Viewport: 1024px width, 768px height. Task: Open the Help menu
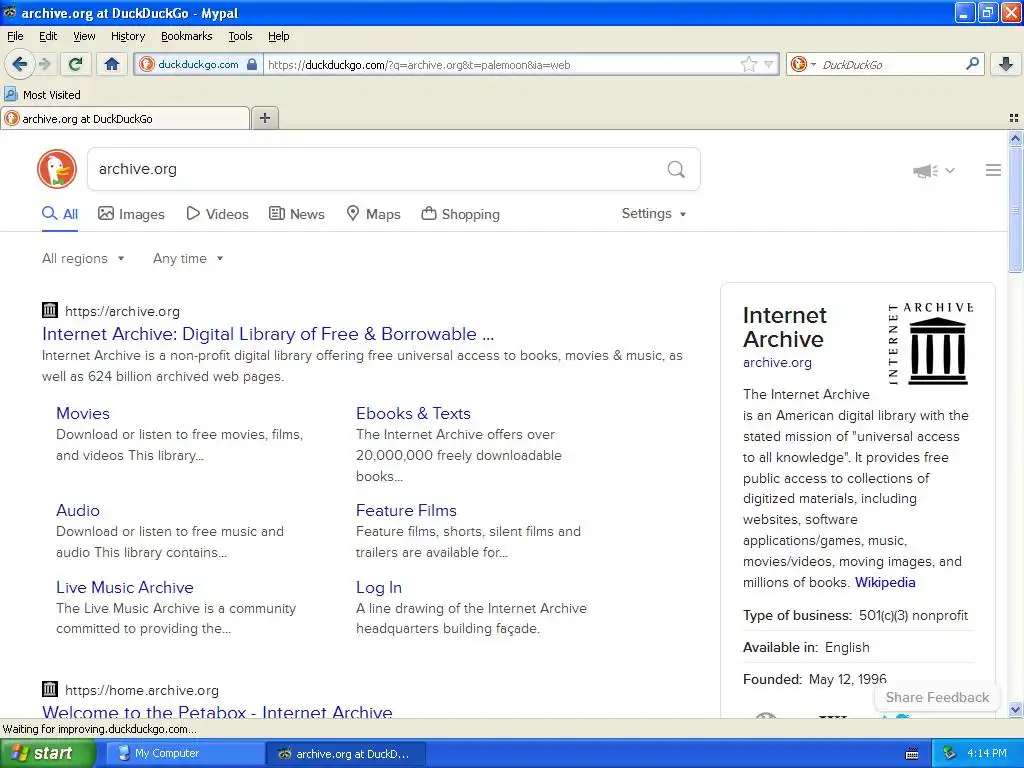click(278, 36)
